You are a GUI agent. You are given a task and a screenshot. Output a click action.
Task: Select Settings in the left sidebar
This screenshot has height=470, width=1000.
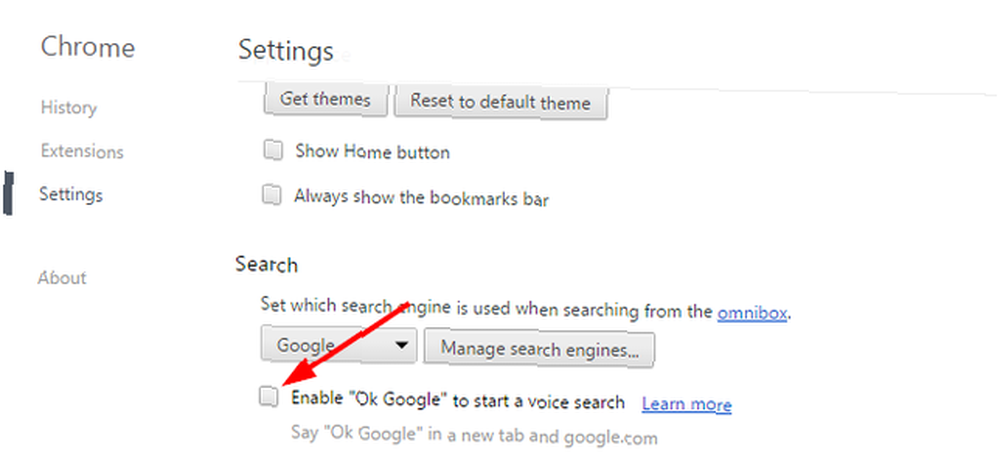coord(71,194)
